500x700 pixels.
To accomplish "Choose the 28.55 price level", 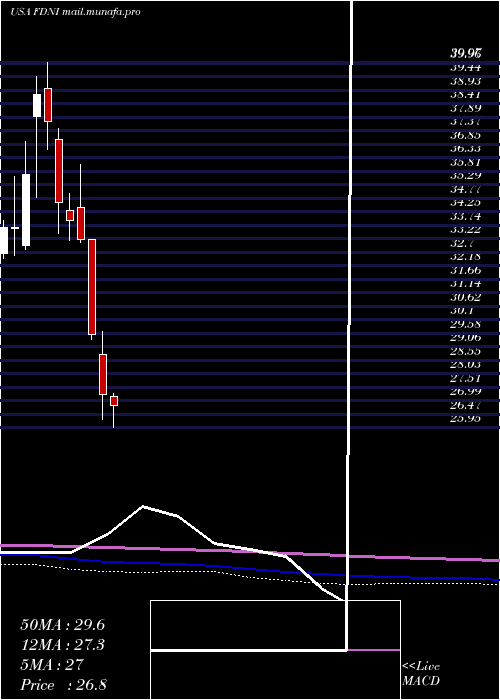I will 465,351.
